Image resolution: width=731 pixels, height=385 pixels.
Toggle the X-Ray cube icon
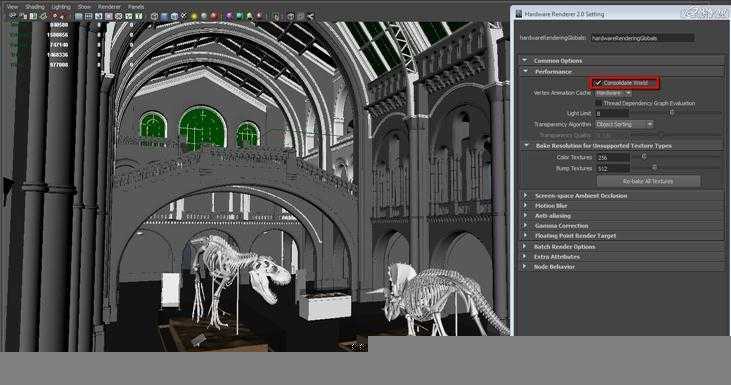pyautogui.click(x=290, y=16)
